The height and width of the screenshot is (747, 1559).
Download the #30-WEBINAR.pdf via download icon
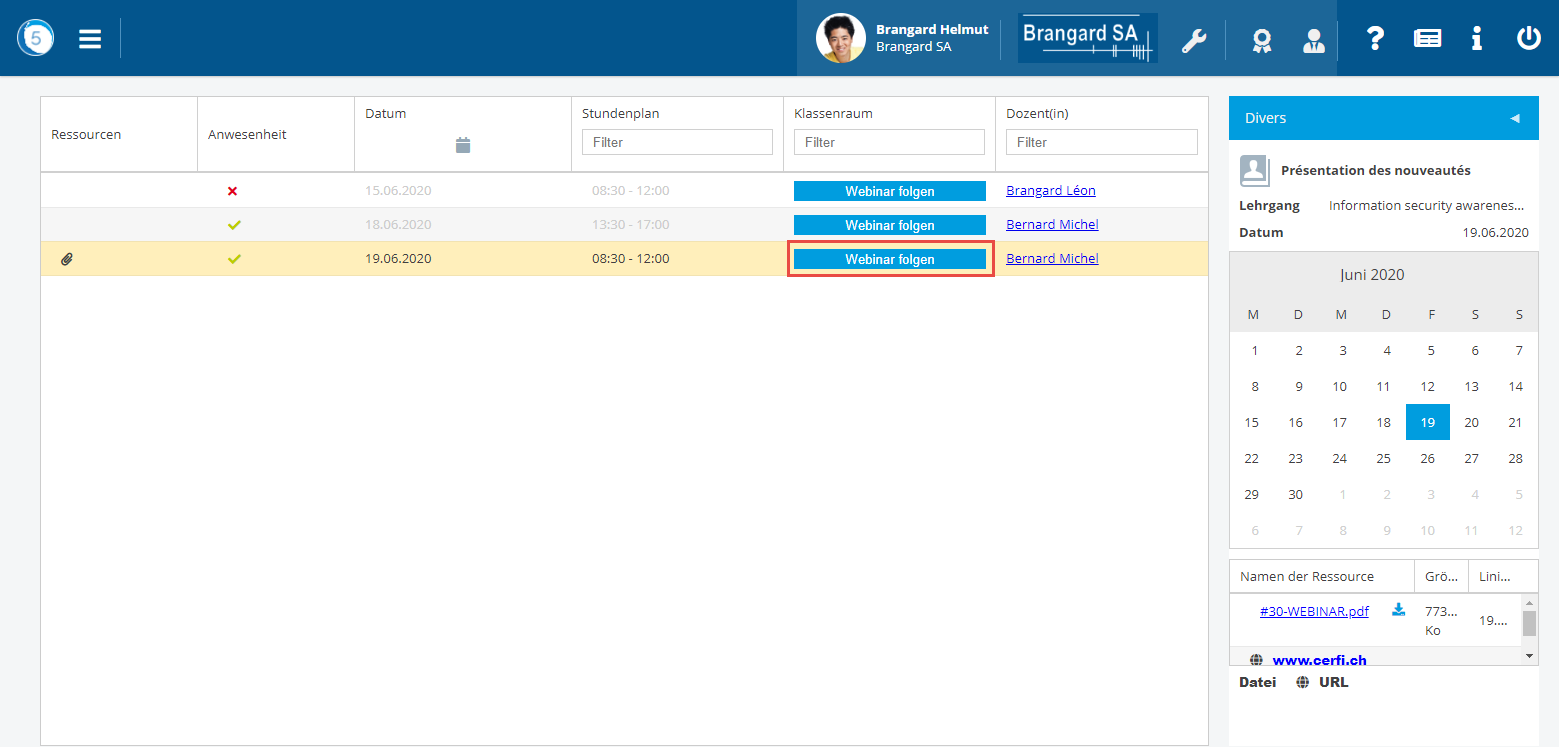click(1398, 610)
